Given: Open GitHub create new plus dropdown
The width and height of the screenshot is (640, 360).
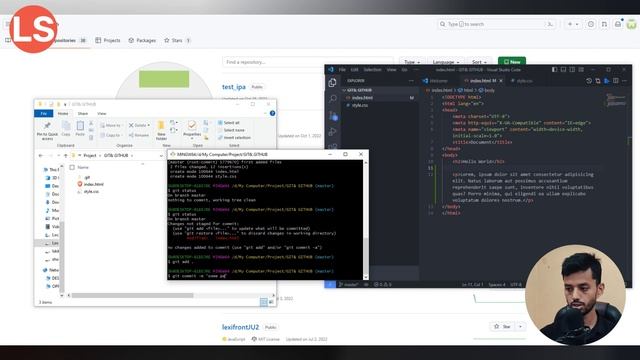Looking at the screenshot, I should [573, 24].
